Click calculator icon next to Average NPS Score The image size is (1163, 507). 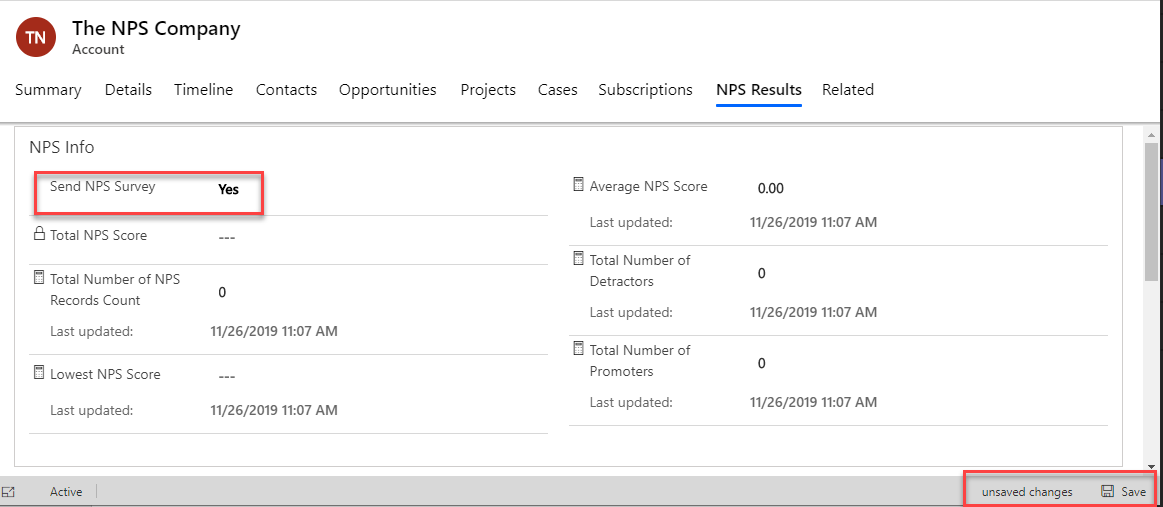[579, 185]
